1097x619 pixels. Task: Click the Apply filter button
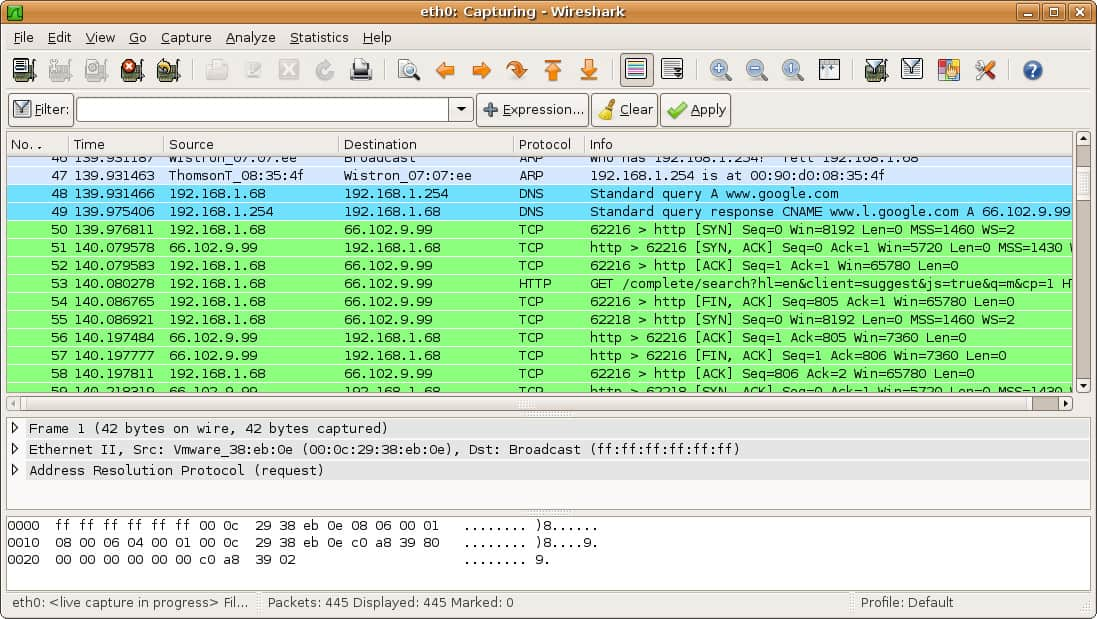pyautogui.click(x=695, y=109)
